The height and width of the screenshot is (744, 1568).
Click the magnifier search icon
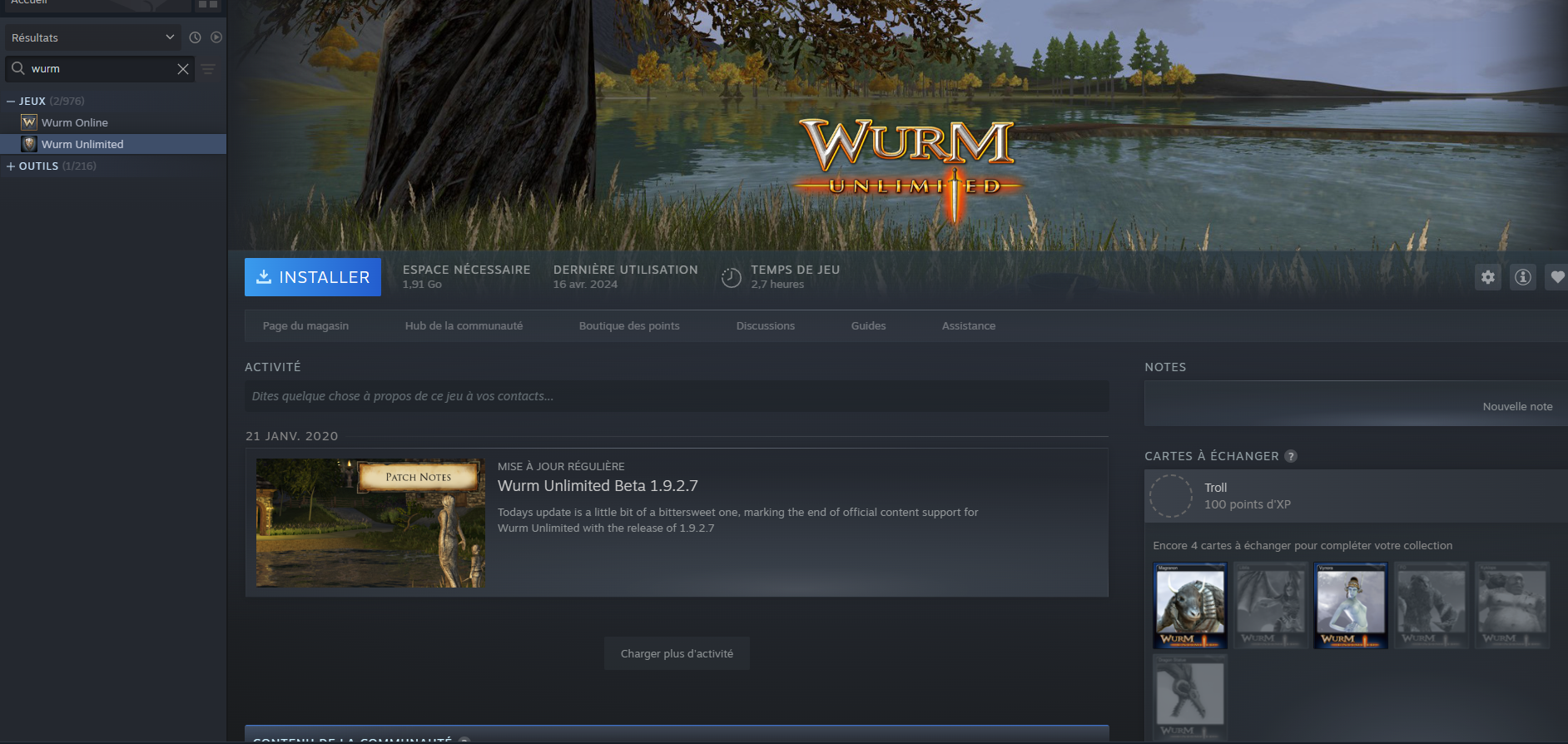coord(17,68)
